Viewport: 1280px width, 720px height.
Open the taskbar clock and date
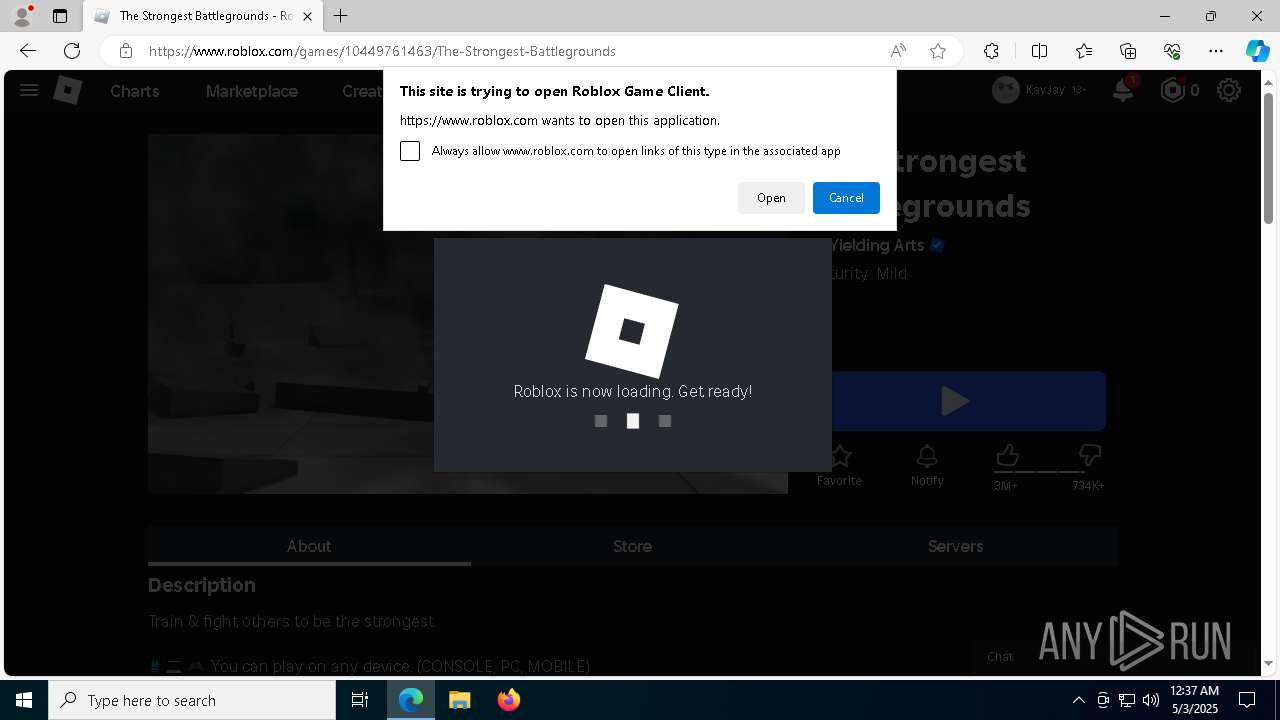[x=1194, y=700]
